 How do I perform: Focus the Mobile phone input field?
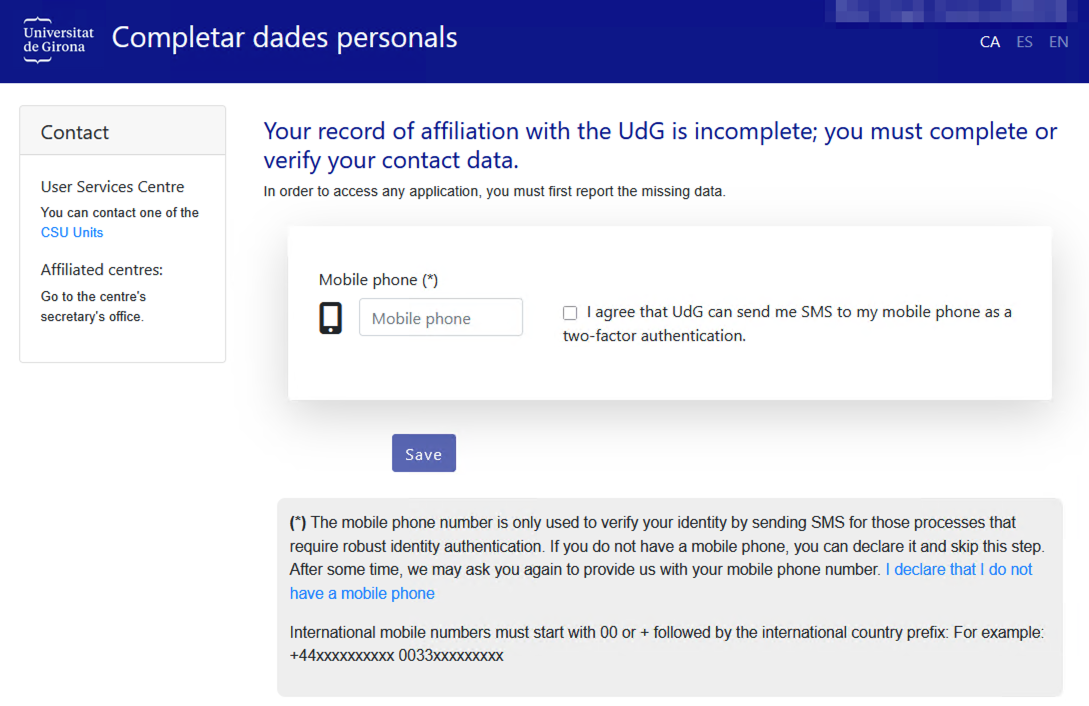pos(440,318)
